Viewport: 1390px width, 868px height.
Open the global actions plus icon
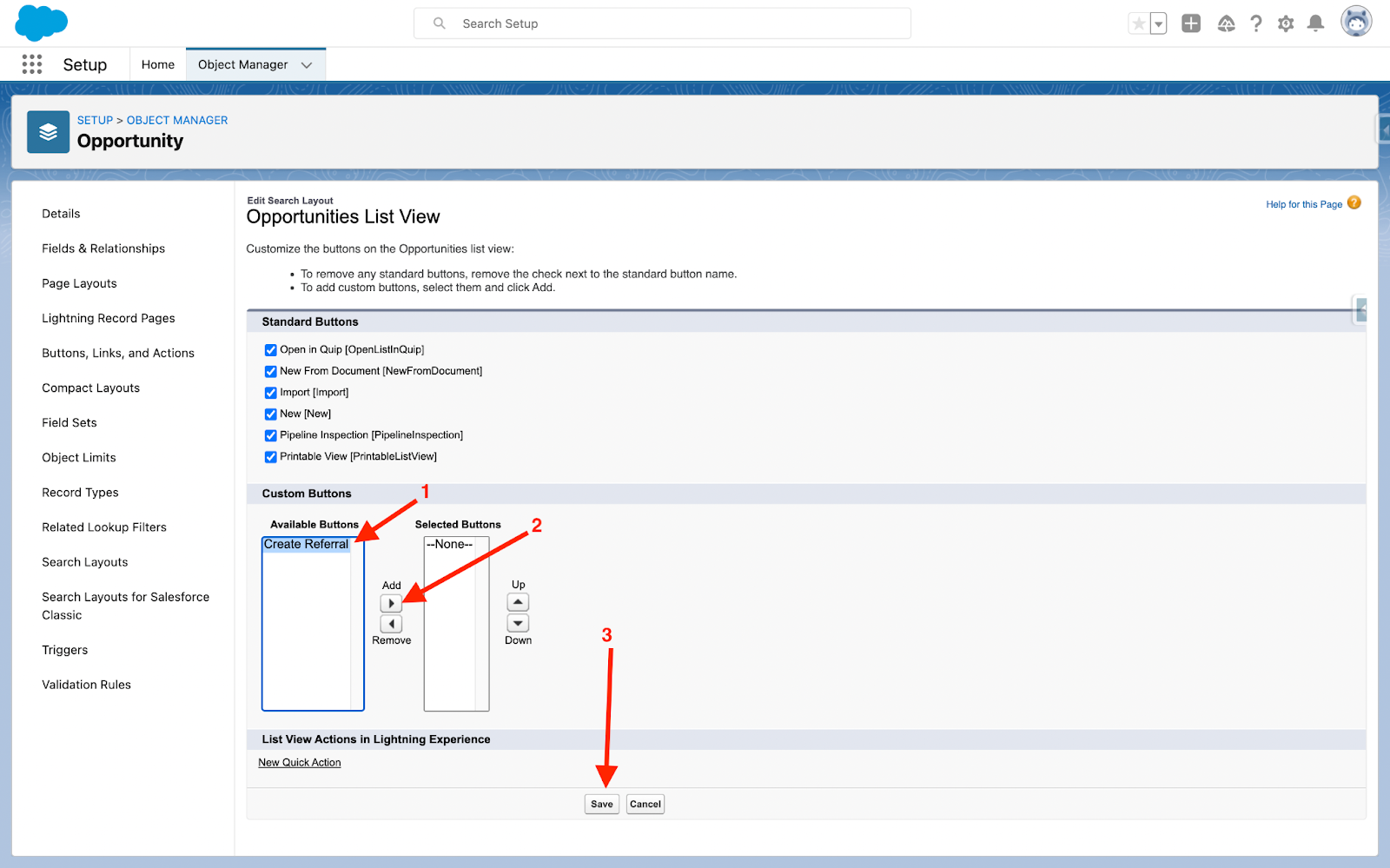(1191, 23)
